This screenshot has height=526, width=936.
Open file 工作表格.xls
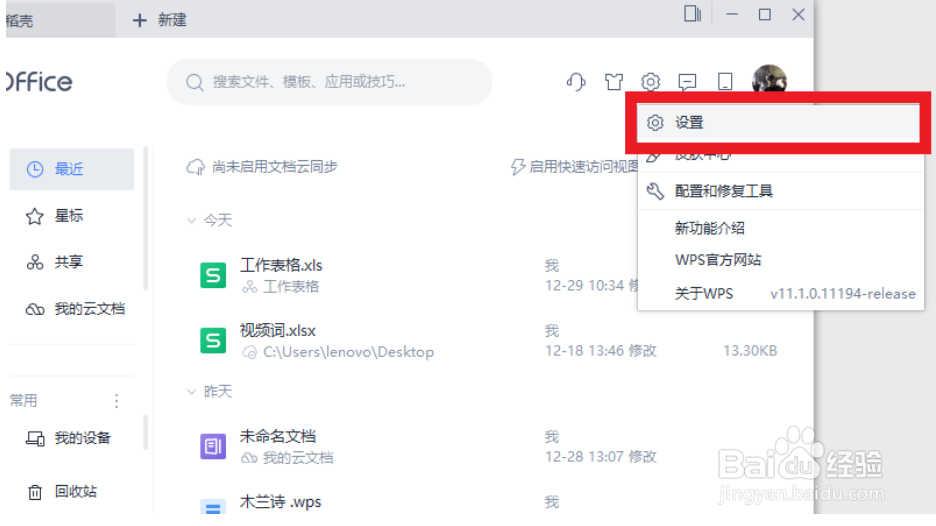(281, 265)
